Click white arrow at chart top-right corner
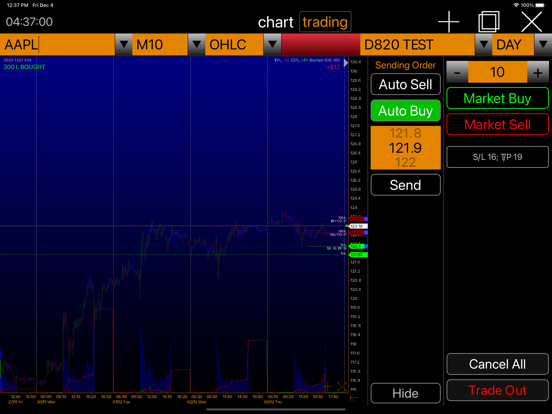 click(346, 63)
